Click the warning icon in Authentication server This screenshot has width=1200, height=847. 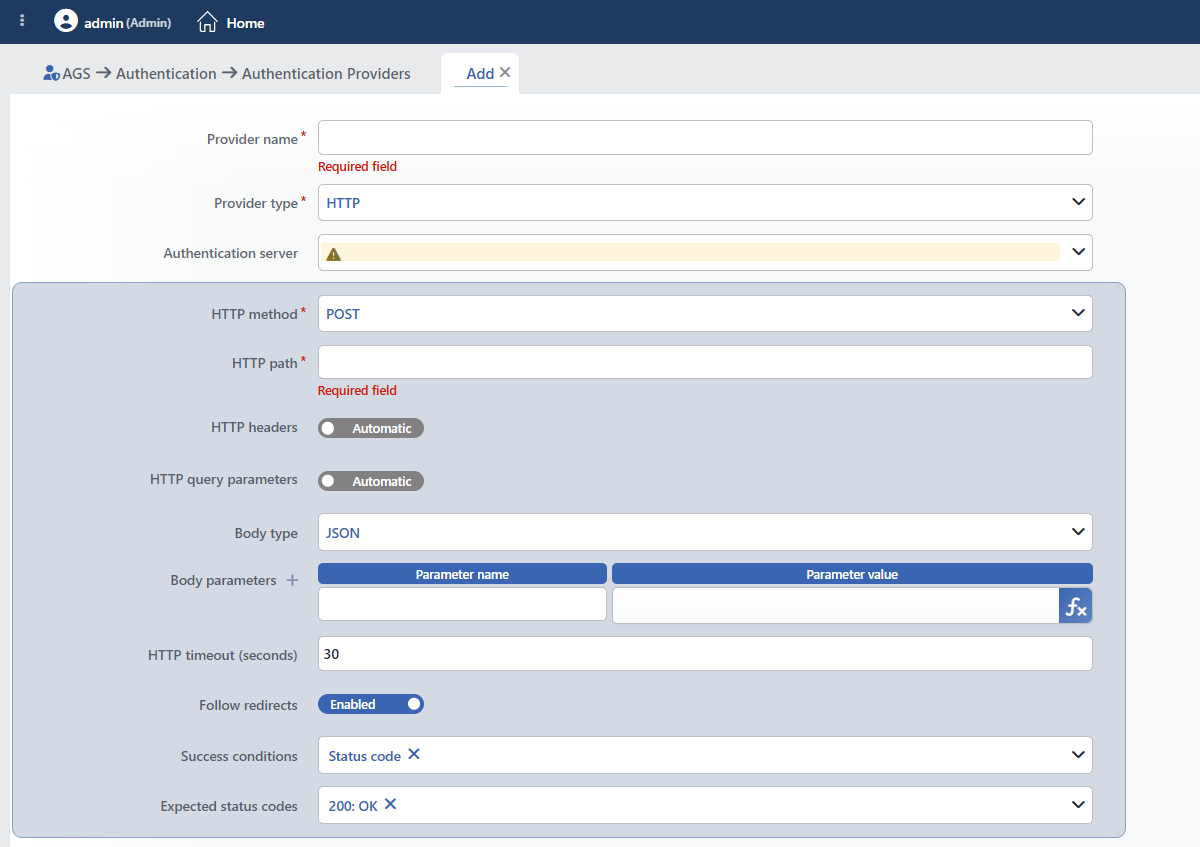pyautogui.click(x=334, y=254)
